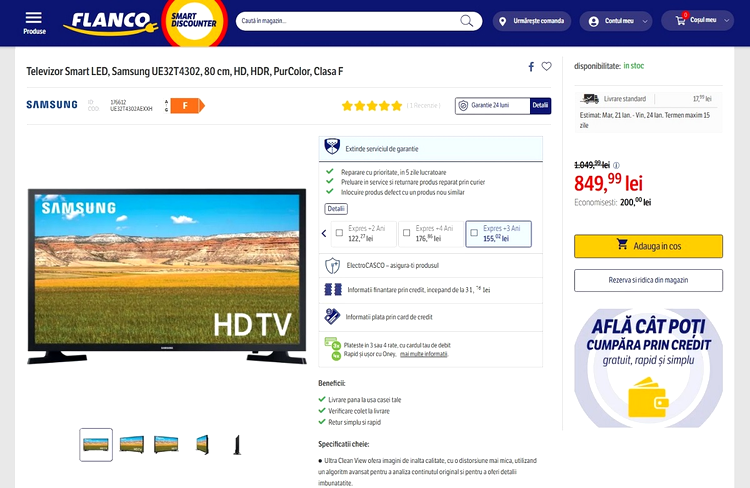Click Rezerva si ridica din magazin
The width and height of the screenshot is (750, 488).
point(648,280)
